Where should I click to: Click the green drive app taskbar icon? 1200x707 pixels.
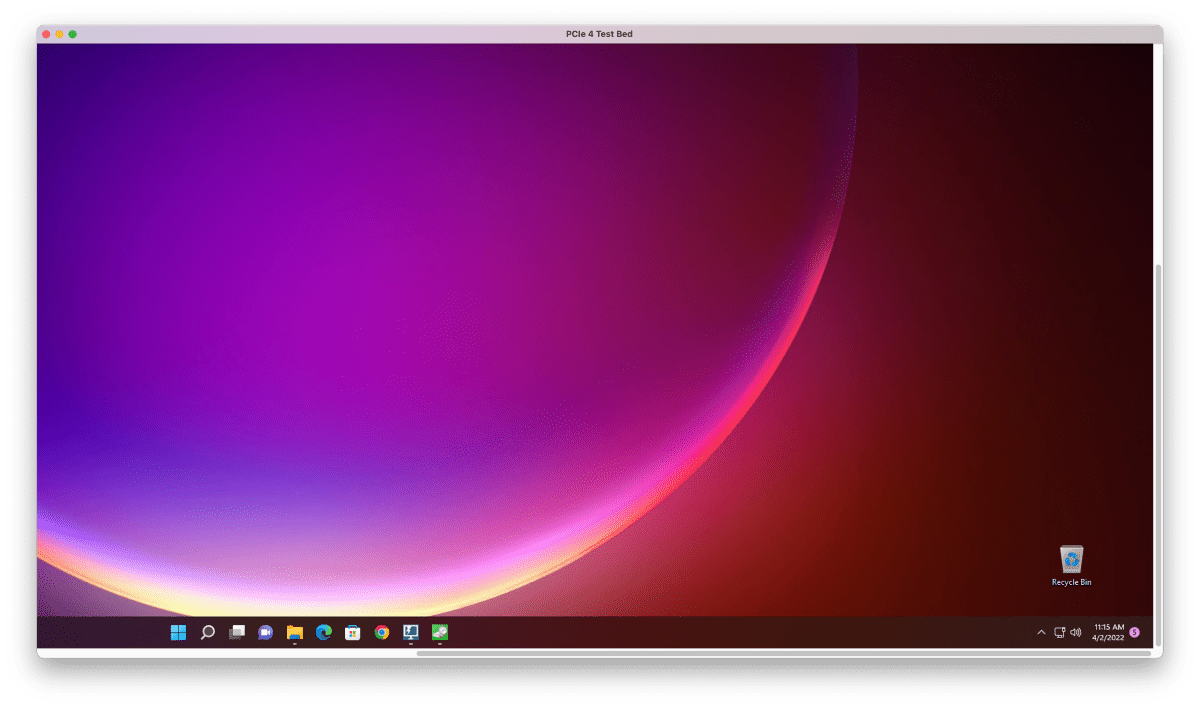439,632
